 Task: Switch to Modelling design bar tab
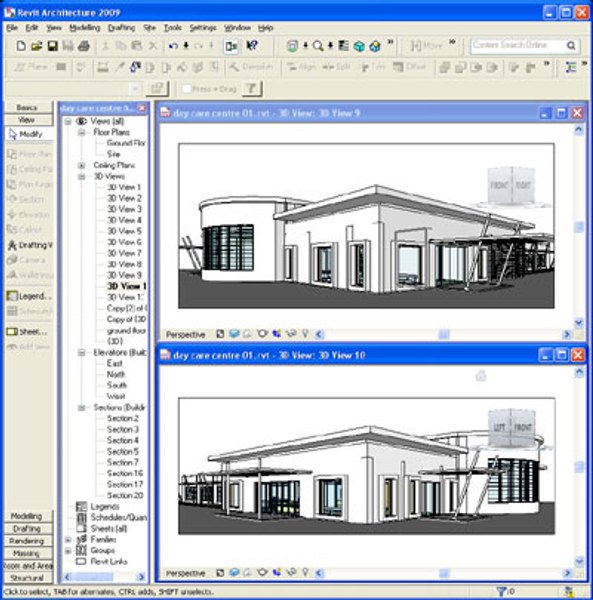28,516
